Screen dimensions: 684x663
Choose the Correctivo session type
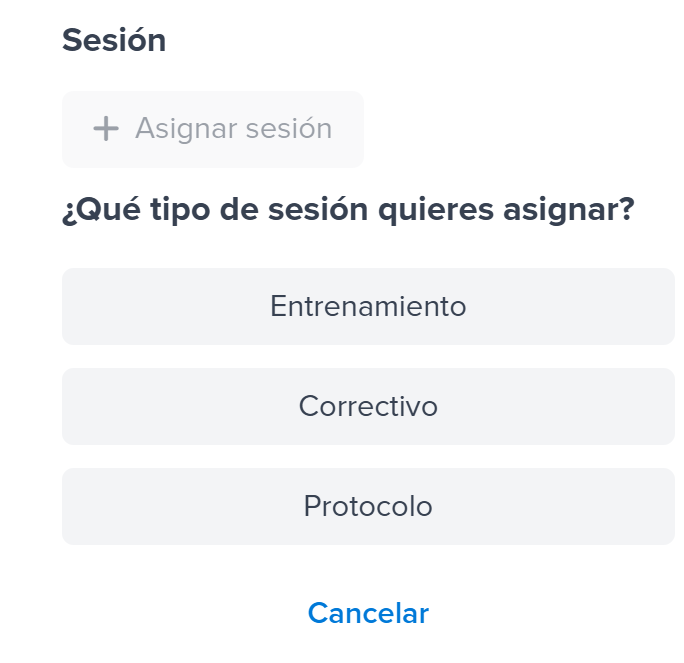pyautogui.click(x=368, y=406)
